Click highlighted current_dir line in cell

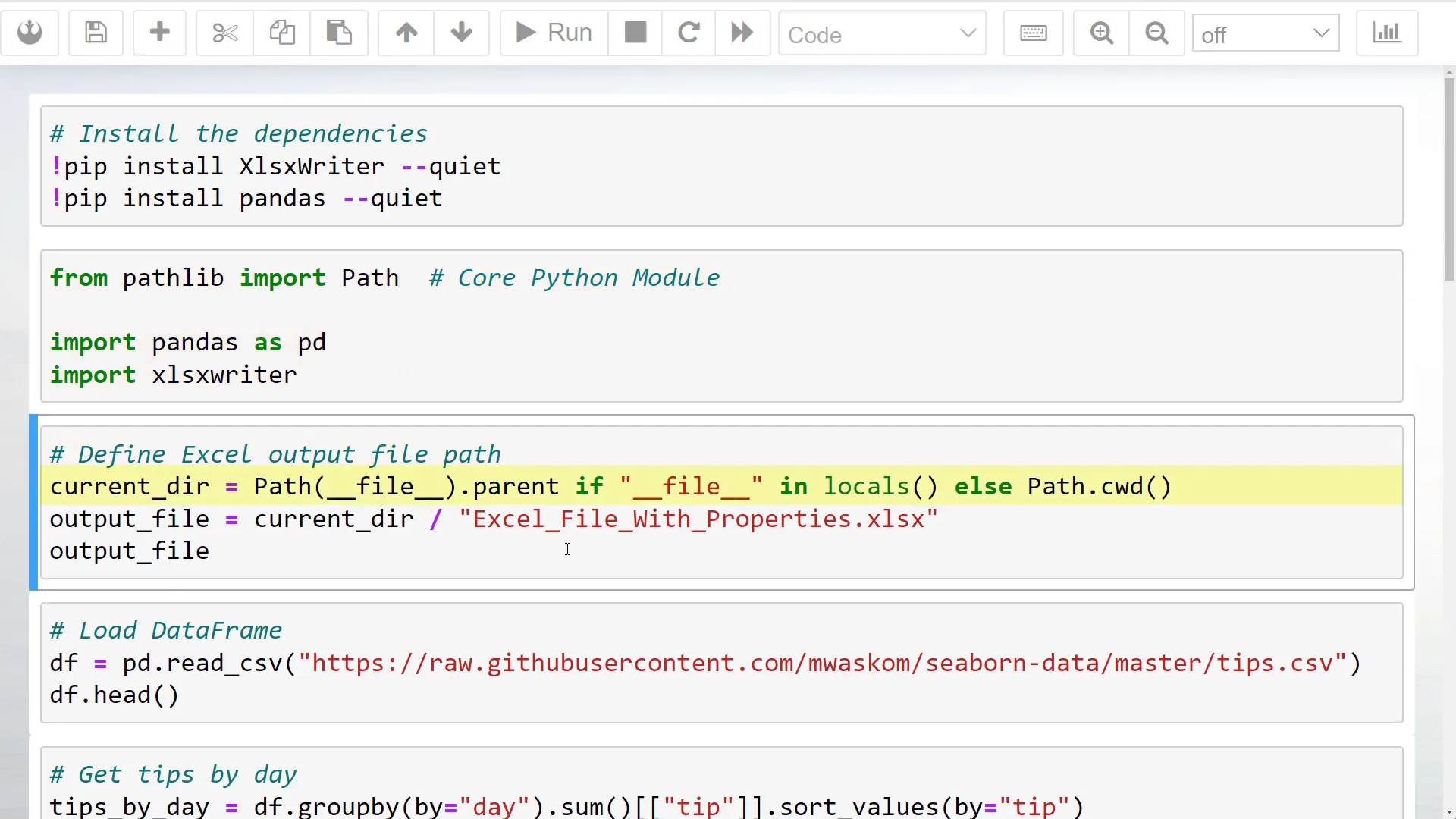coord(721,486)
